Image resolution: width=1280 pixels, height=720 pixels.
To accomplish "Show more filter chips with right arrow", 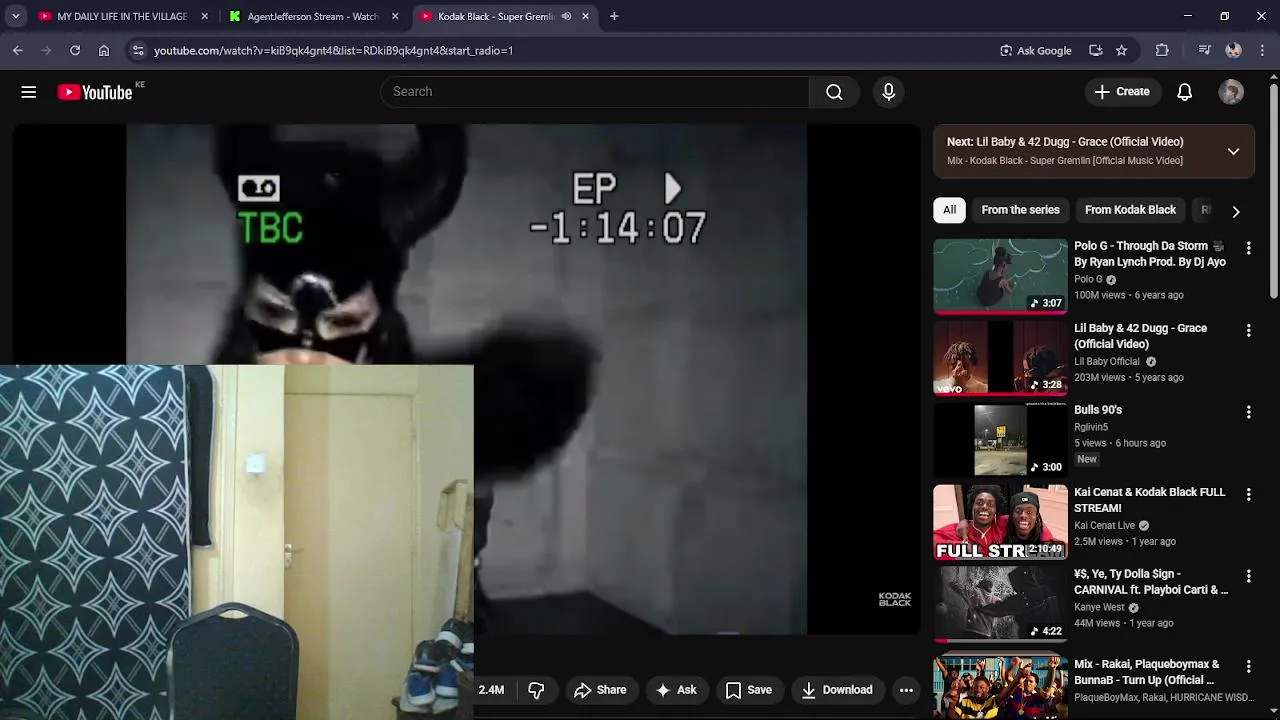I will [x=1236, y=211].
